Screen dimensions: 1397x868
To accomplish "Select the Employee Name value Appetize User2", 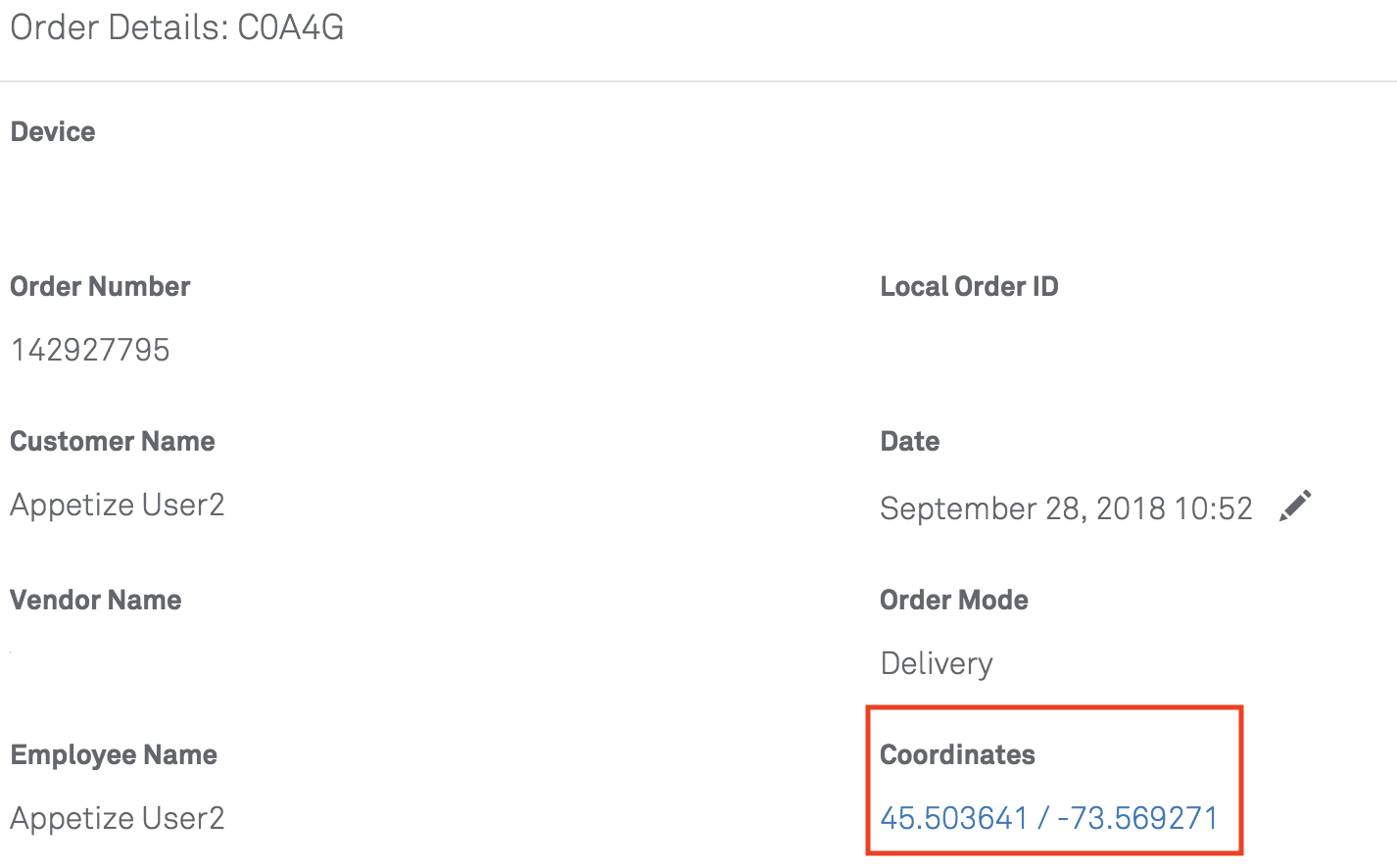I will [x=117, y=818].
